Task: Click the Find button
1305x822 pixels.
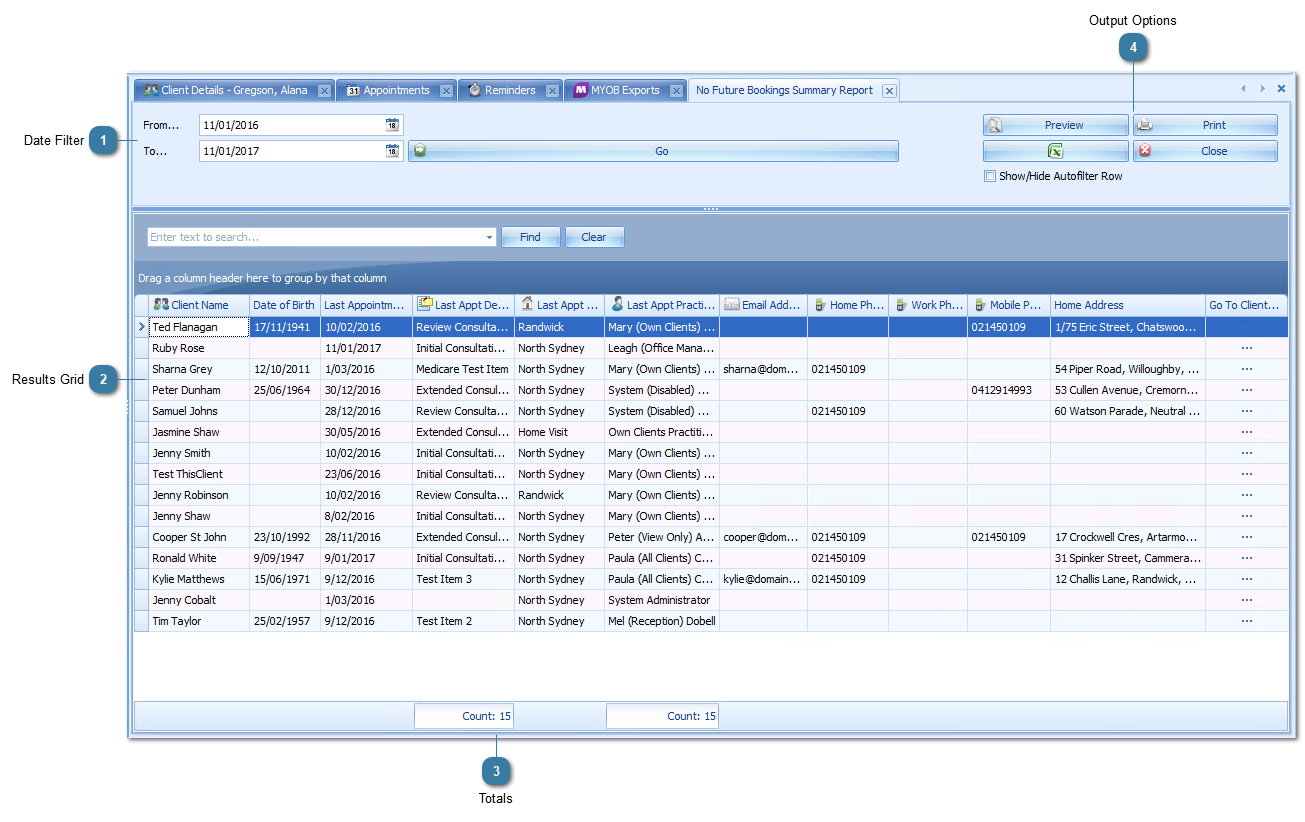Action: (530, 237)
